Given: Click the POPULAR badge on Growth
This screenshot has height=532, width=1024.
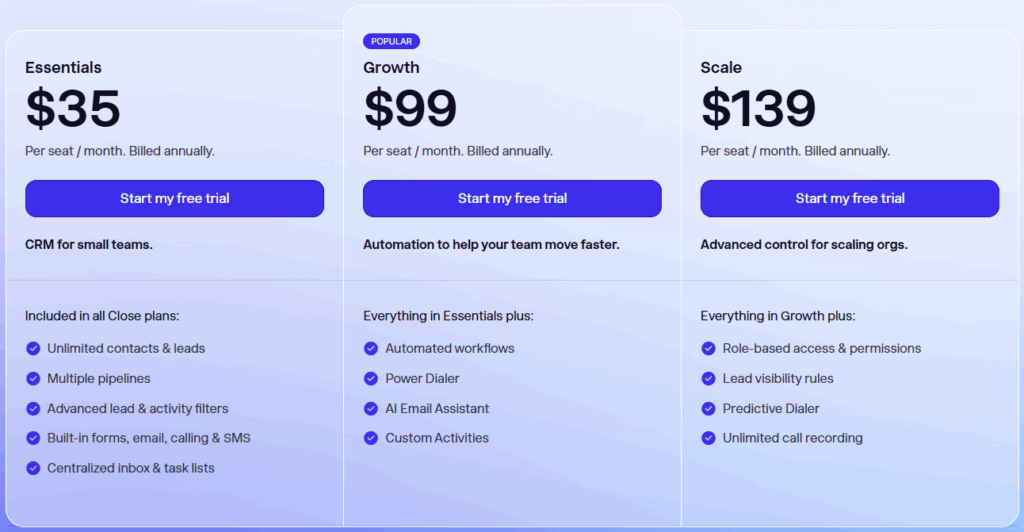Looking at the screenshot, I should pyautogui.click(x=391, y=41).
